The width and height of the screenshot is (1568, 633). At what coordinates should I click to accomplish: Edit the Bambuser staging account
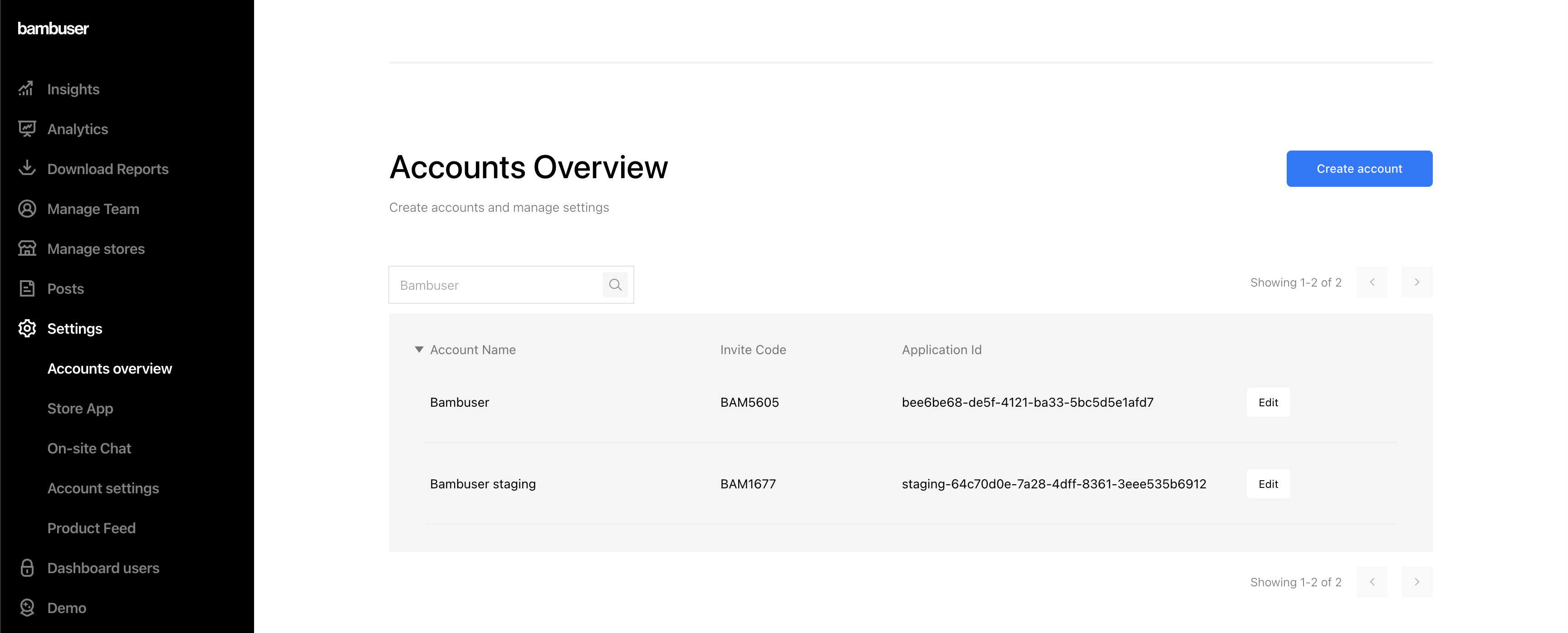pos(1268,484)
